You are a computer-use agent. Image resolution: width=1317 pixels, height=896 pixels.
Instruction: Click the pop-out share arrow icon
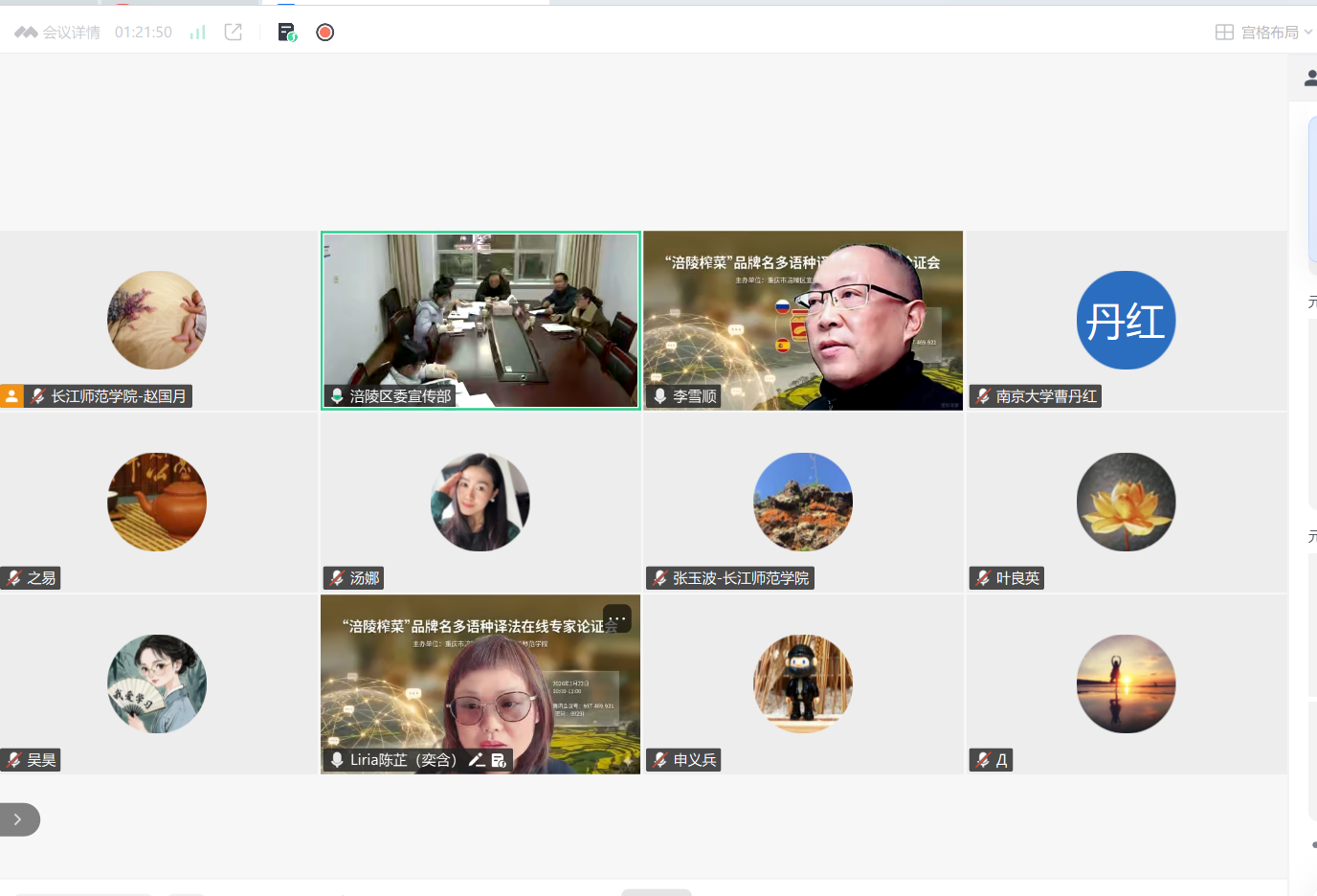click(x=233, y=33)
